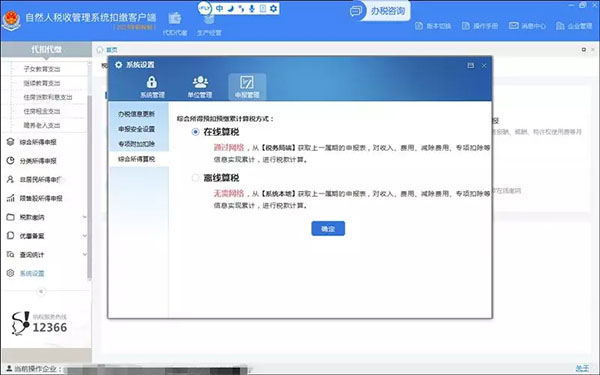
Task: Select 申报管理 icon tab
Action: [x=247, y=87]
